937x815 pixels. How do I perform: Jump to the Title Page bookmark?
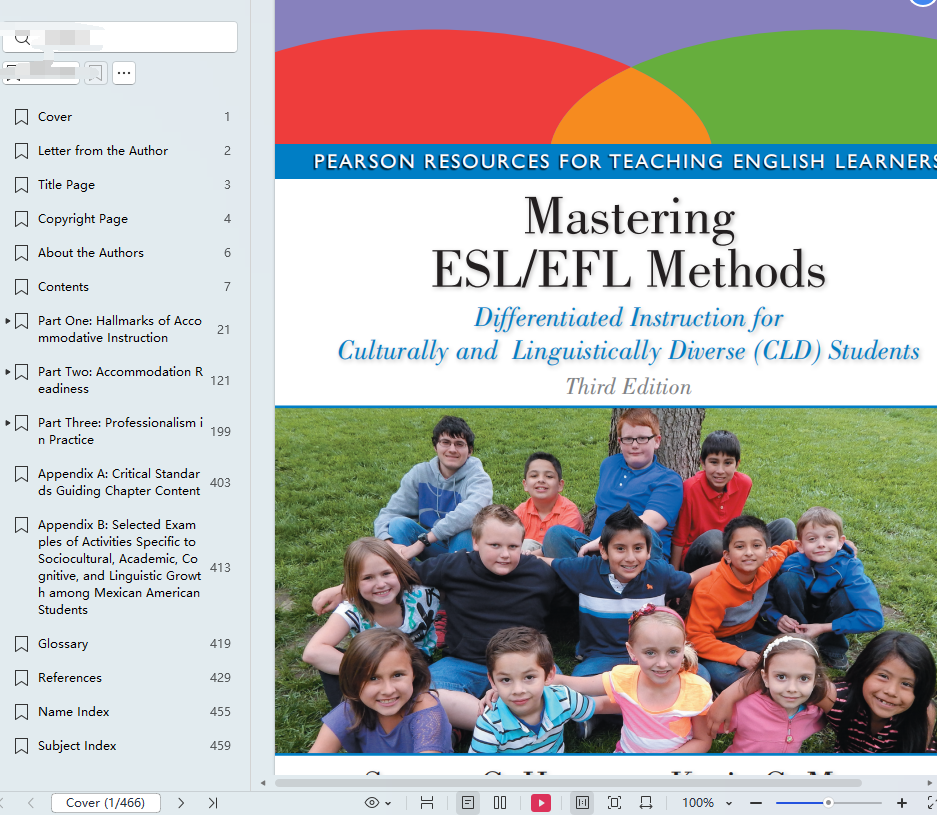click(x=66, y=185)
